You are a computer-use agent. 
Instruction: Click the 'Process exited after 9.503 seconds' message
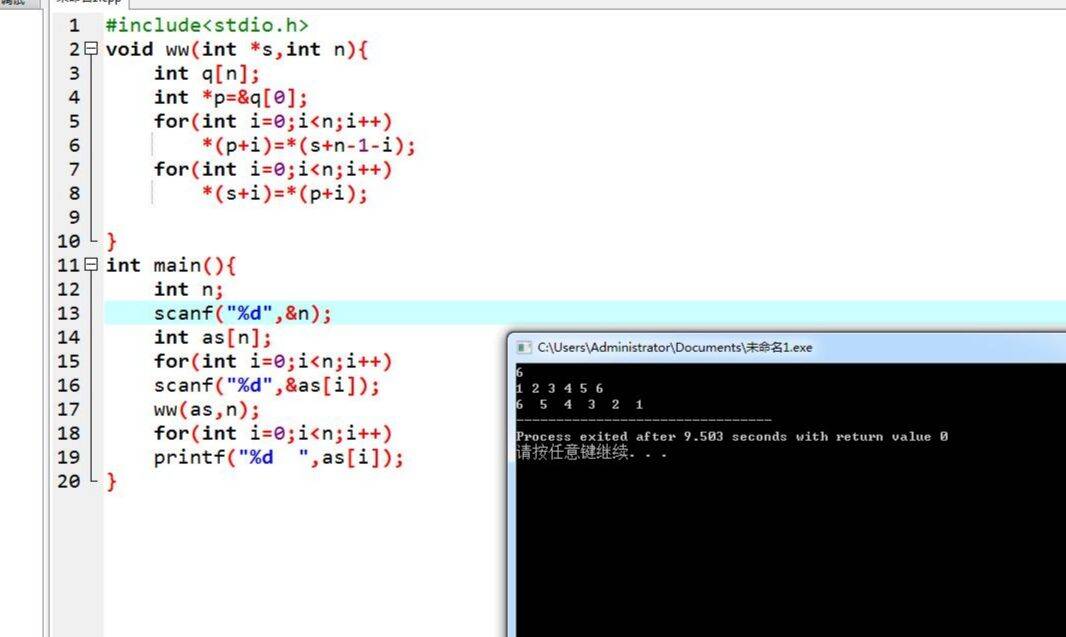click(x=732, y=436)
